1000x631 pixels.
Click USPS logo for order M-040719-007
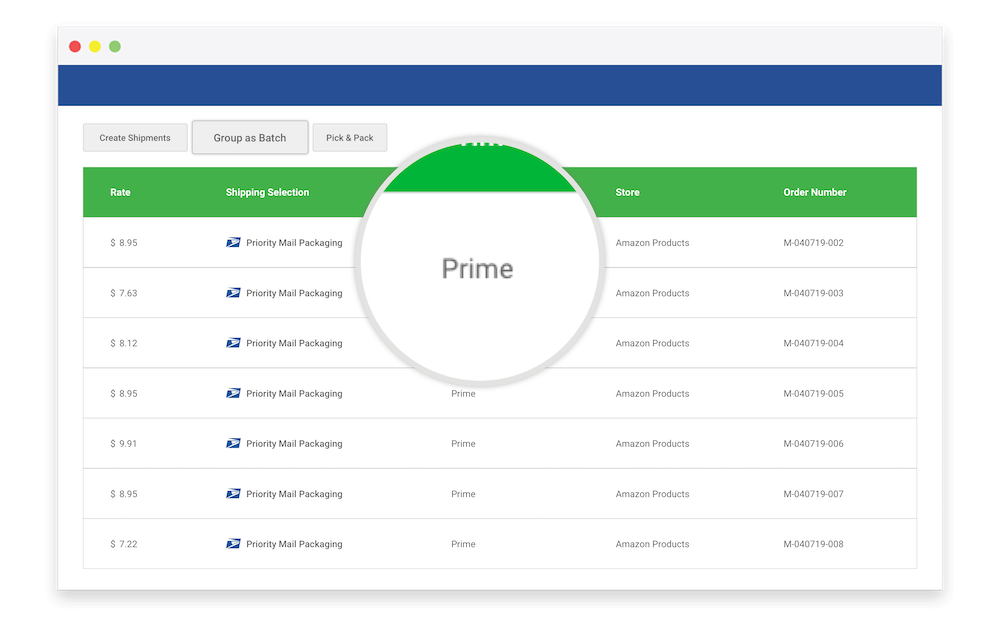point(233,494)
